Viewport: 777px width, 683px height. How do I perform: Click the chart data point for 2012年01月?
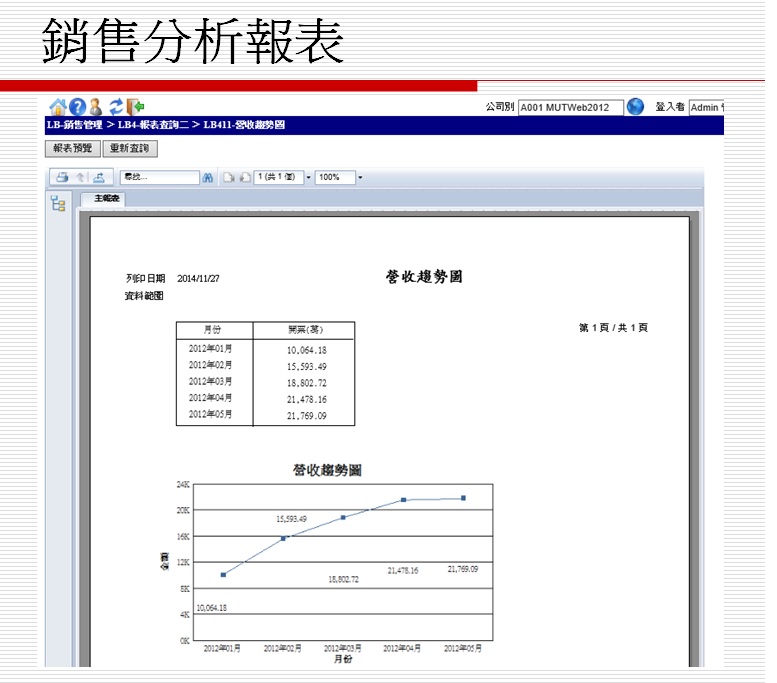223,575
